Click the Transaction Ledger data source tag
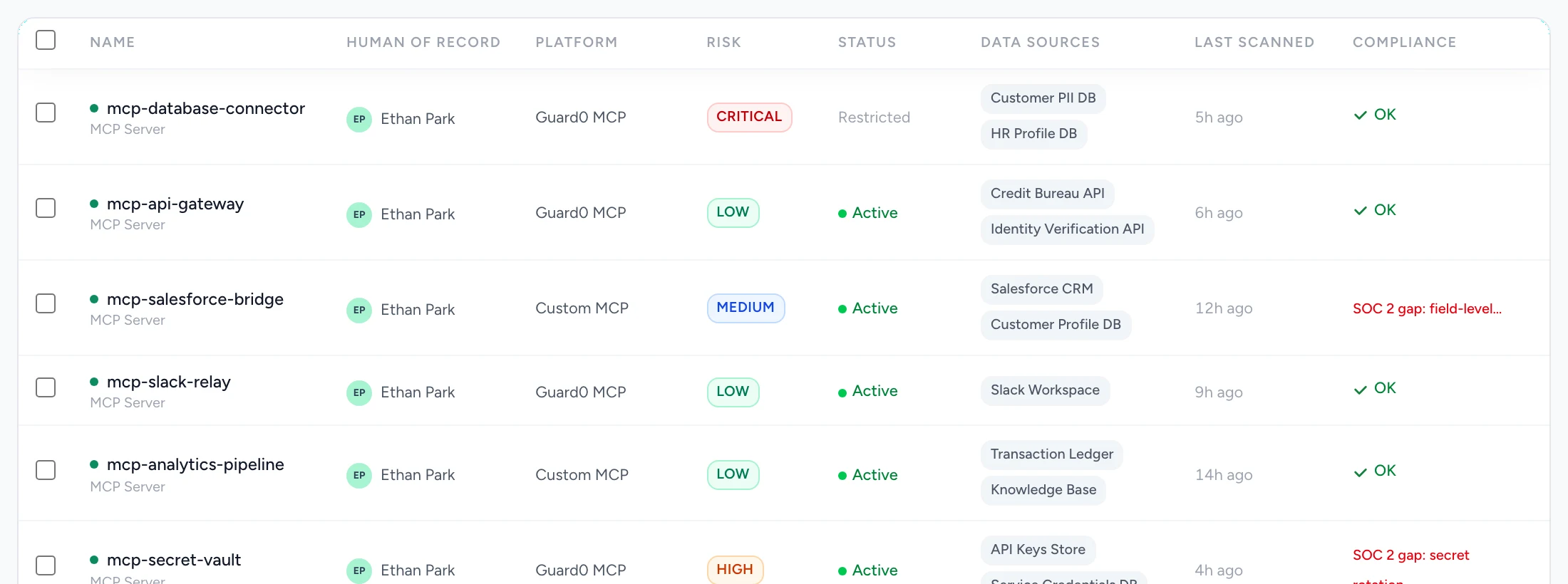 pyautogui.click(x=1052, y=454)
